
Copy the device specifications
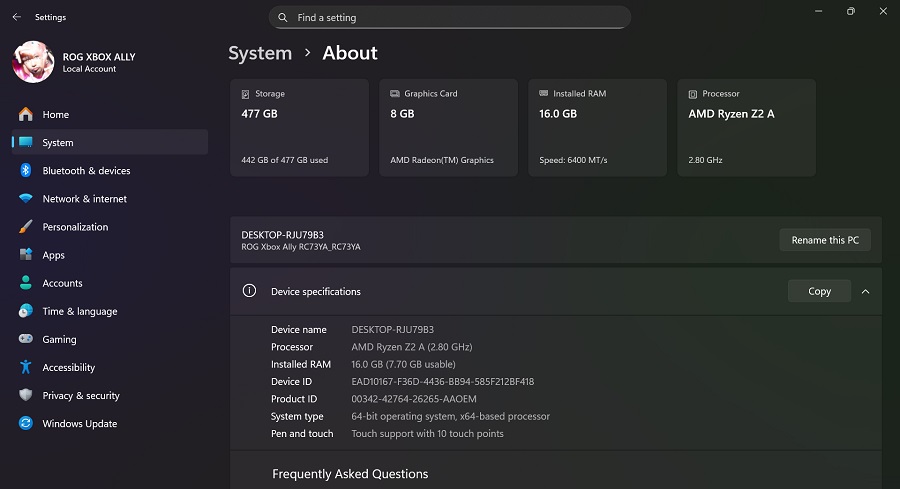tap(819, 291)
